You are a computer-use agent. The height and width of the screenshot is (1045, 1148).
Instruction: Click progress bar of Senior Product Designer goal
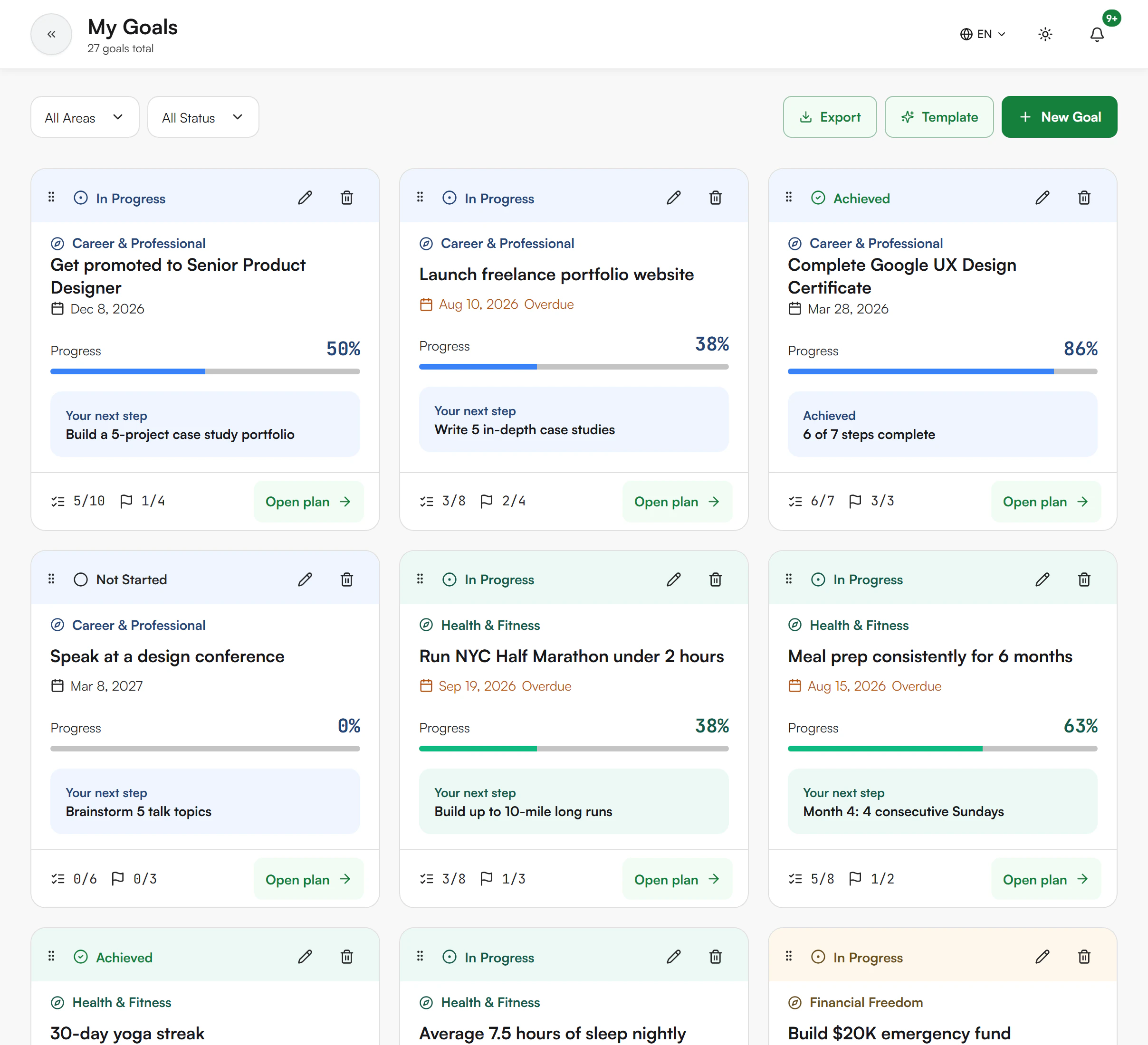[205, 371]
